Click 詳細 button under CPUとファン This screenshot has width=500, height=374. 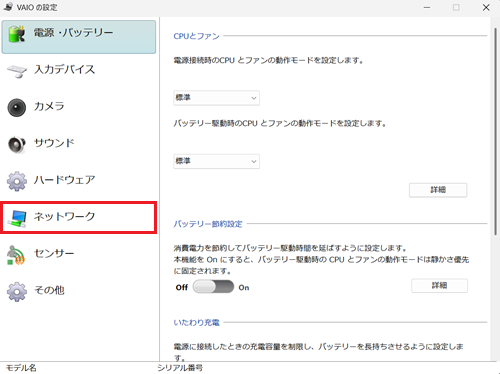point(438,190)
